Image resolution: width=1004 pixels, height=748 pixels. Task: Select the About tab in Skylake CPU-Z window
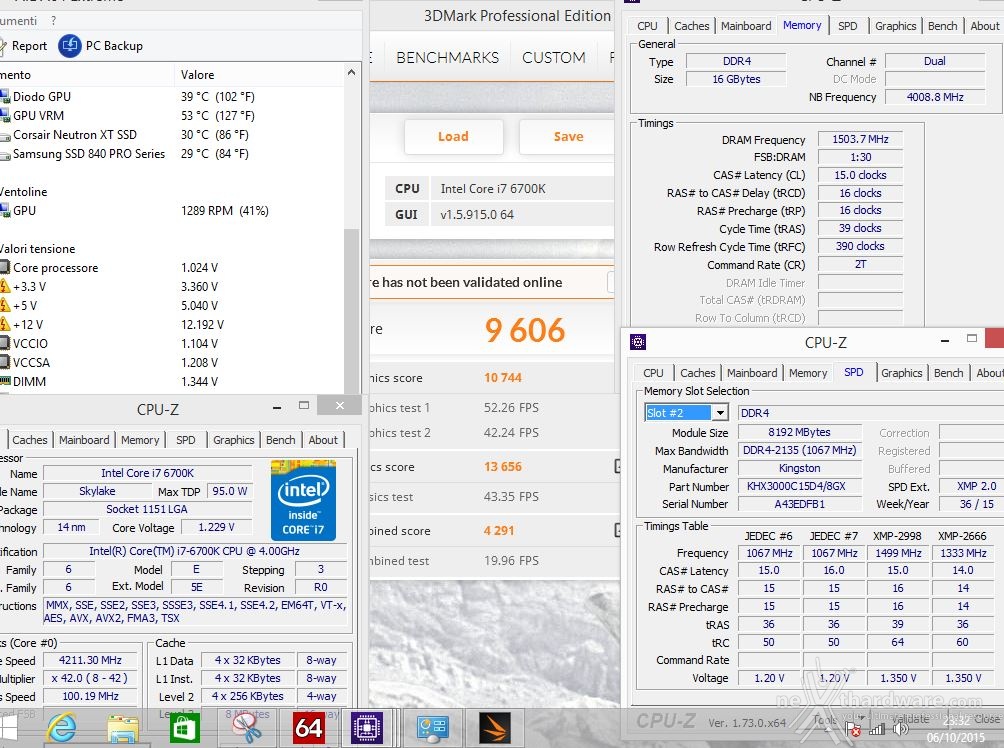323,440
